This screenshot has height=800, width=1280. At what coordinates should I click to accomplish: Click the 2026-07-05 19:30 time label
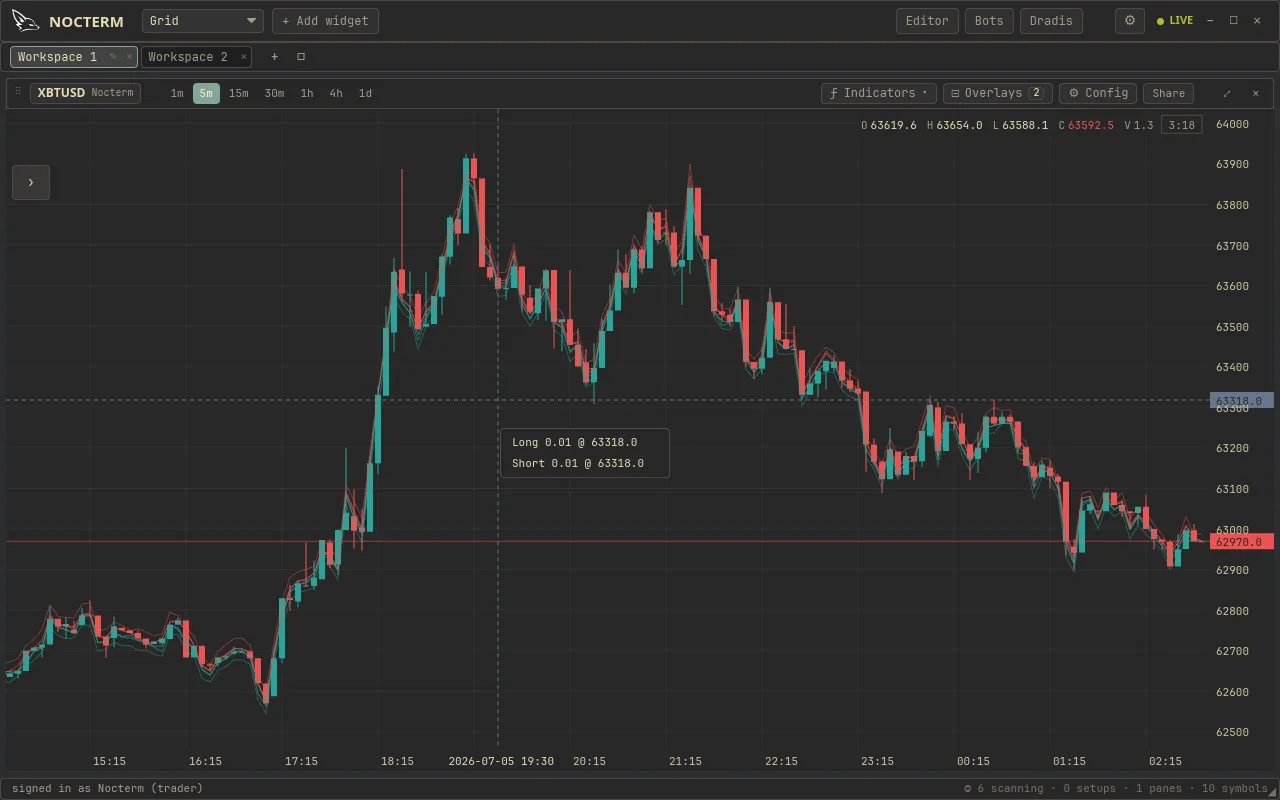click(501, 761)
